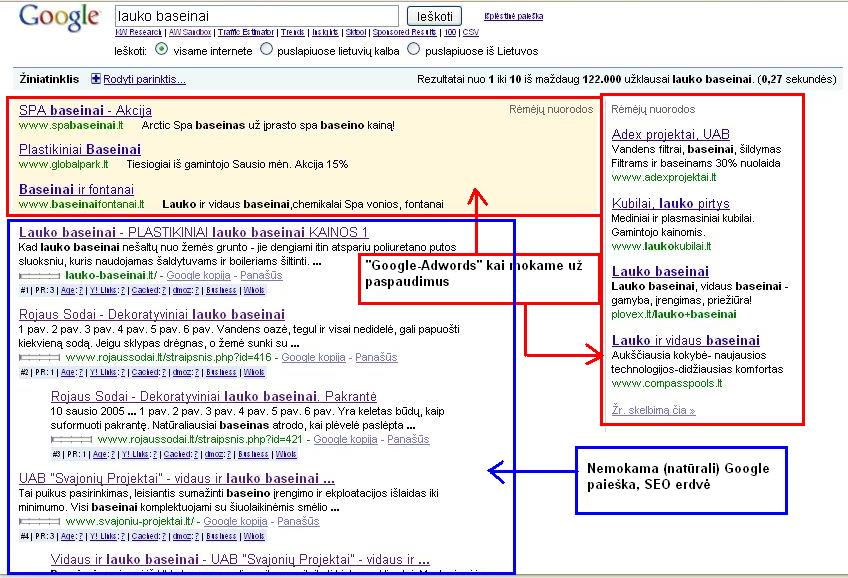848x578 pixels.
Task: Open the 'Adex projektai, UAB' ad
Action: click(671, 134)
